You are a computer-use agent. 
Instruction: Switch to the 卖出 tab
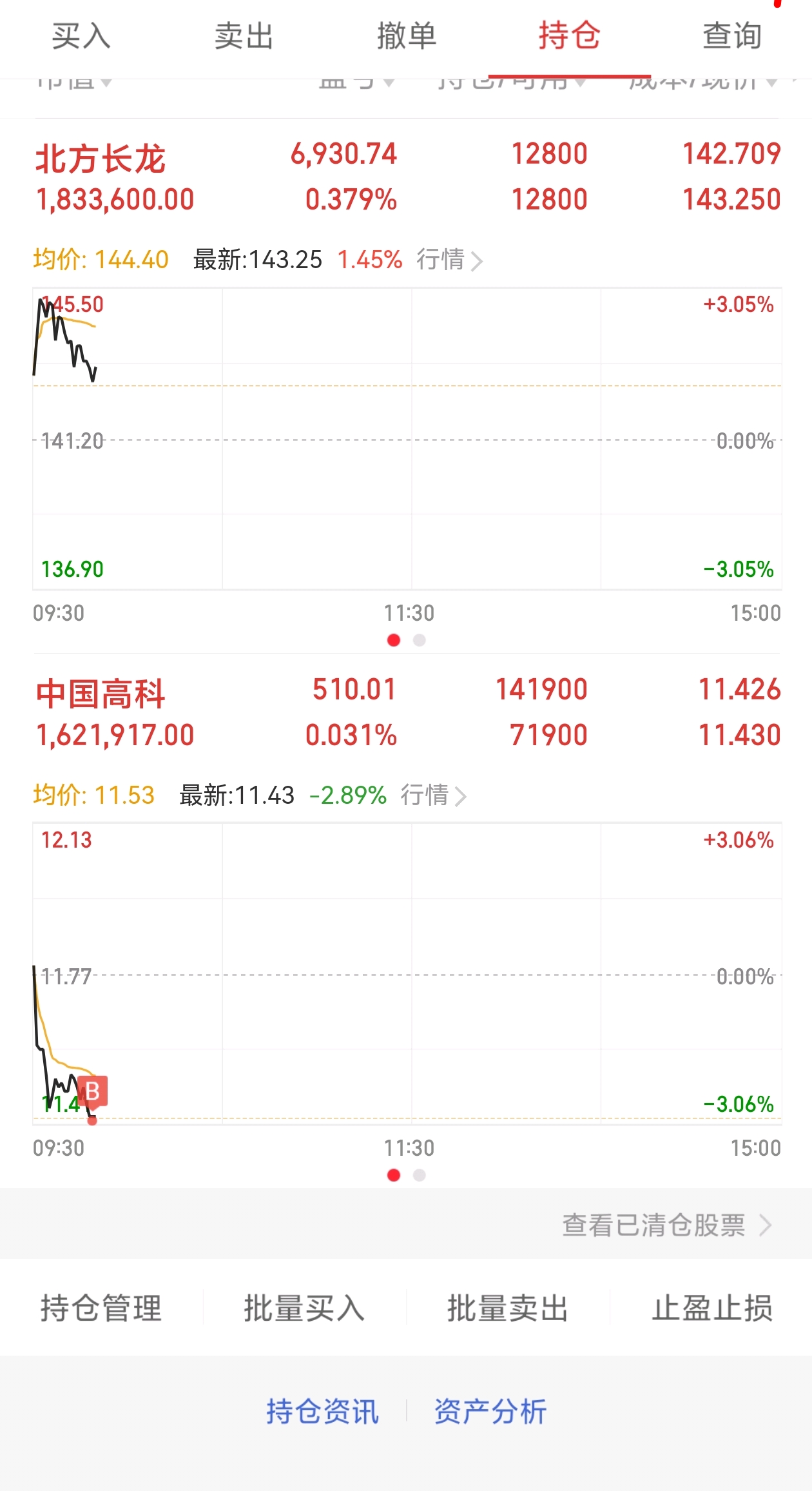point(244,36)
